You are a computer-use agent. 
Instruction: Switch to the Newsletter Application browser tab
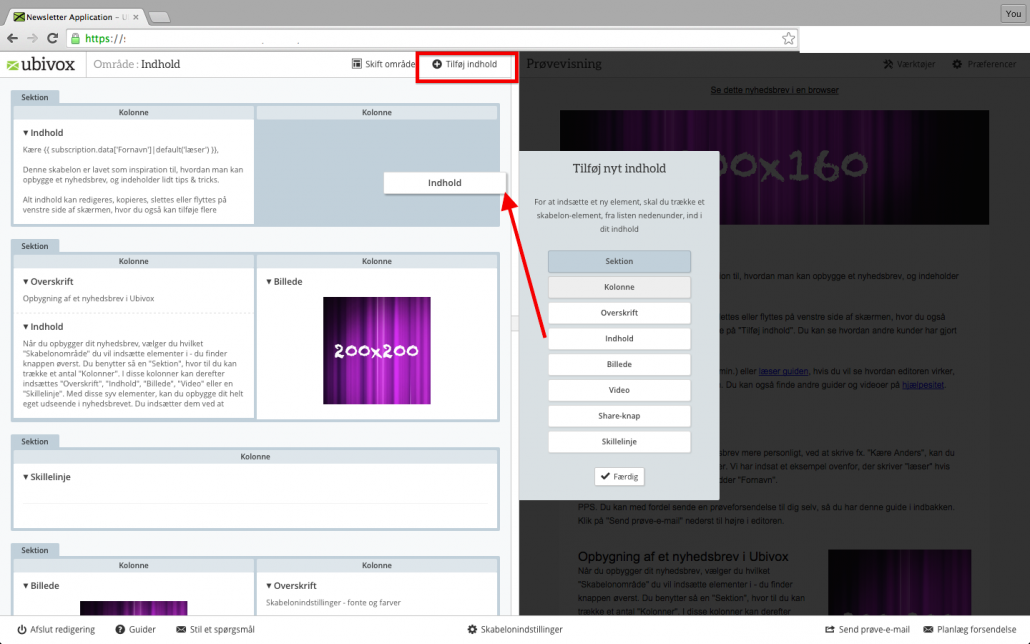[x=70, y=16]
